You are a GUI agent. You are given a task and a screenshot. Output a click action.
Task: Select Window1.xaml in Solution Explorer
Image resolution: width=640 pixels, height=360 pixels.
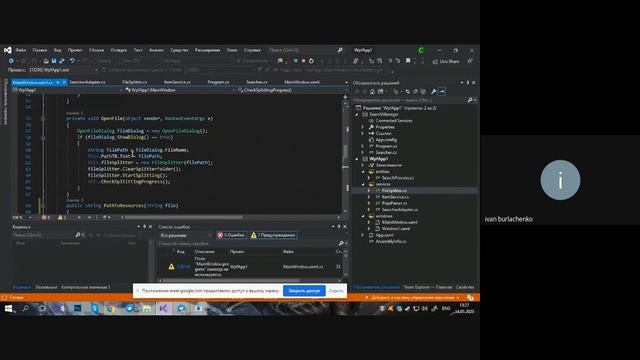point(396,229)
